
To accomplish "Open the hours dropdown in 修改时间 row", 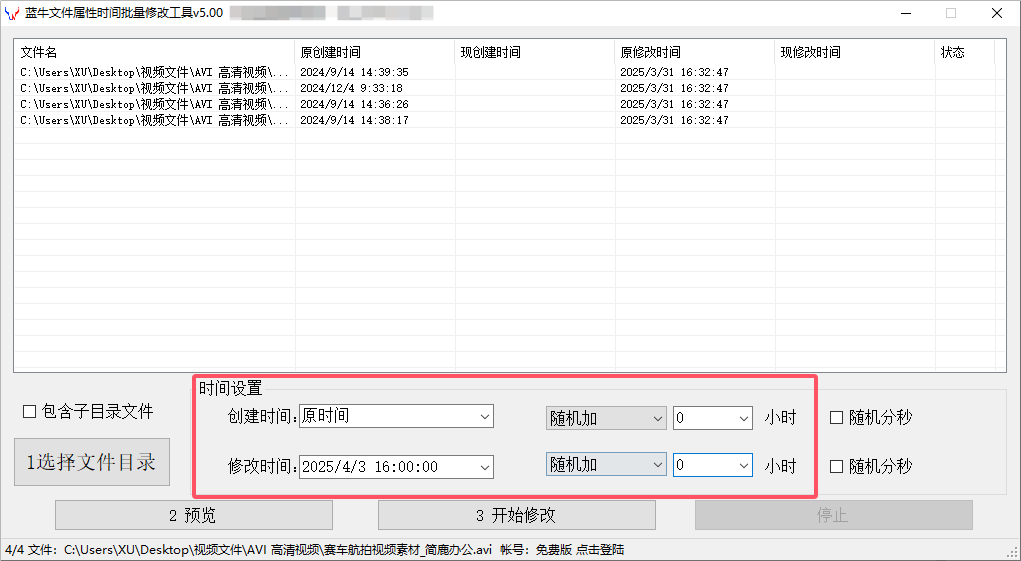I will (x=712, y=465).
